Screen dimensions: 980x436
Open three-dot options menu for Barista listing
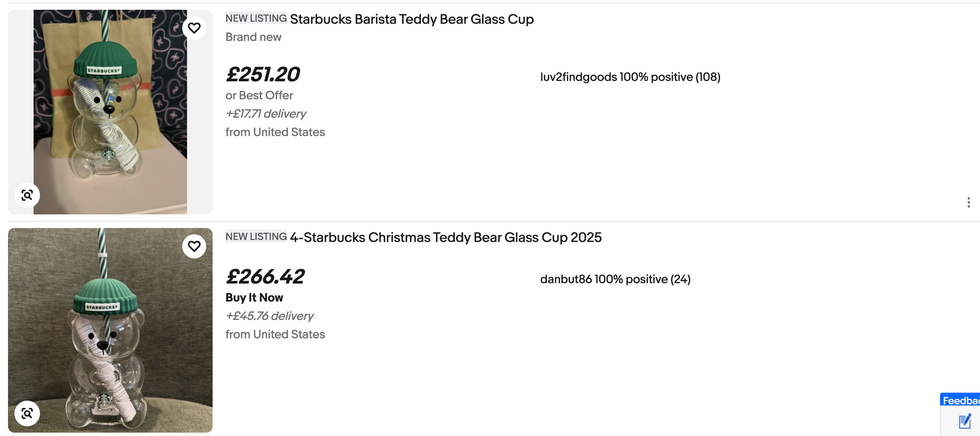pyautogui.click(x=968, y=203)
